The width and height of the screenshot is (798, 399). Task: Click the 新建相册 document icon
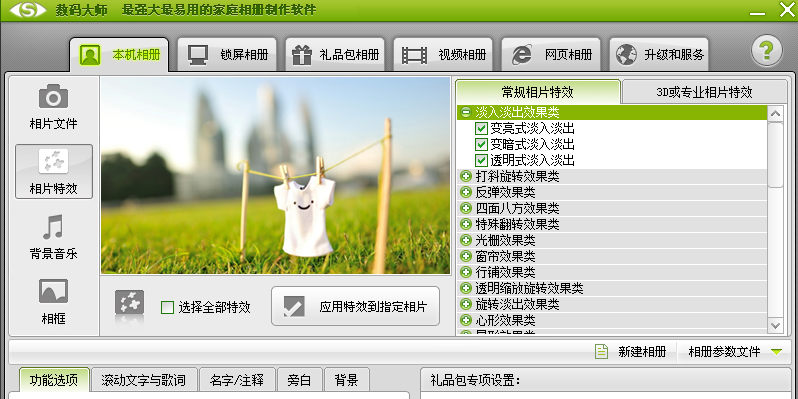coord(602,352)
